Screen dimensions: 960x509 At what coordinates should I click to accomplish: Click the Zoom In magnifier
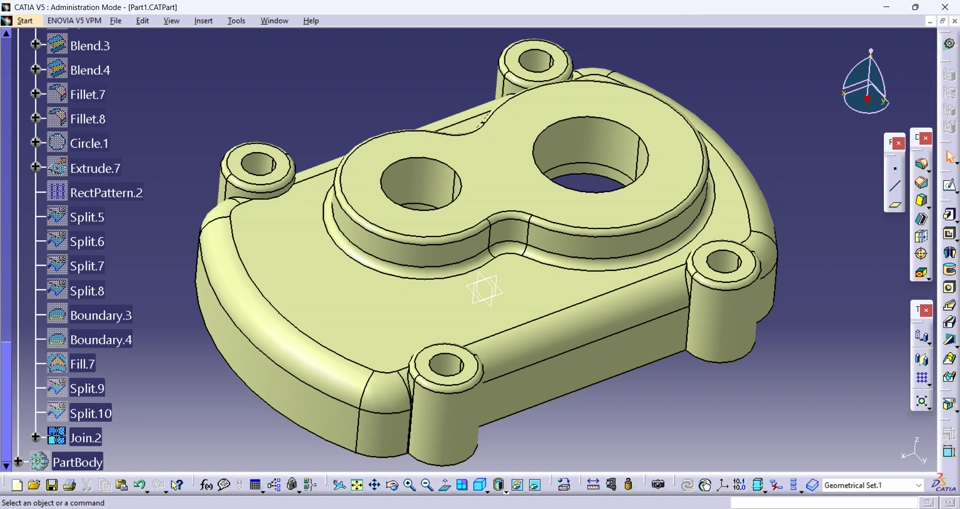[409, 485]
